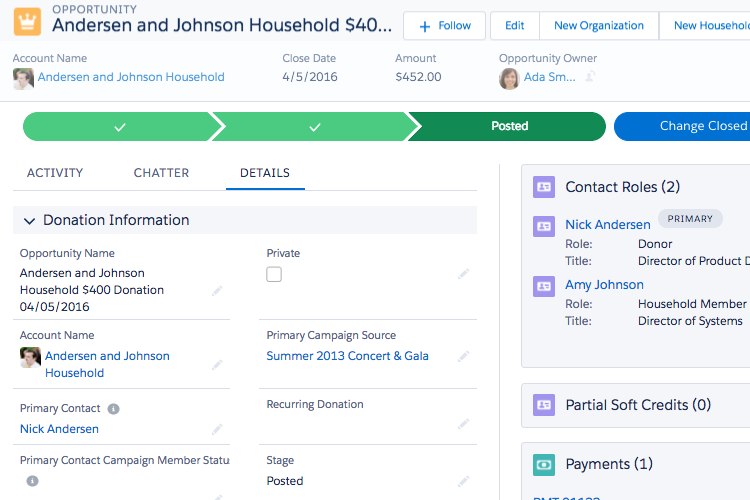Viewport: 750px width, 500px height.
Task: Click info icon next to Primary Contact
Action: coord(114,409)
